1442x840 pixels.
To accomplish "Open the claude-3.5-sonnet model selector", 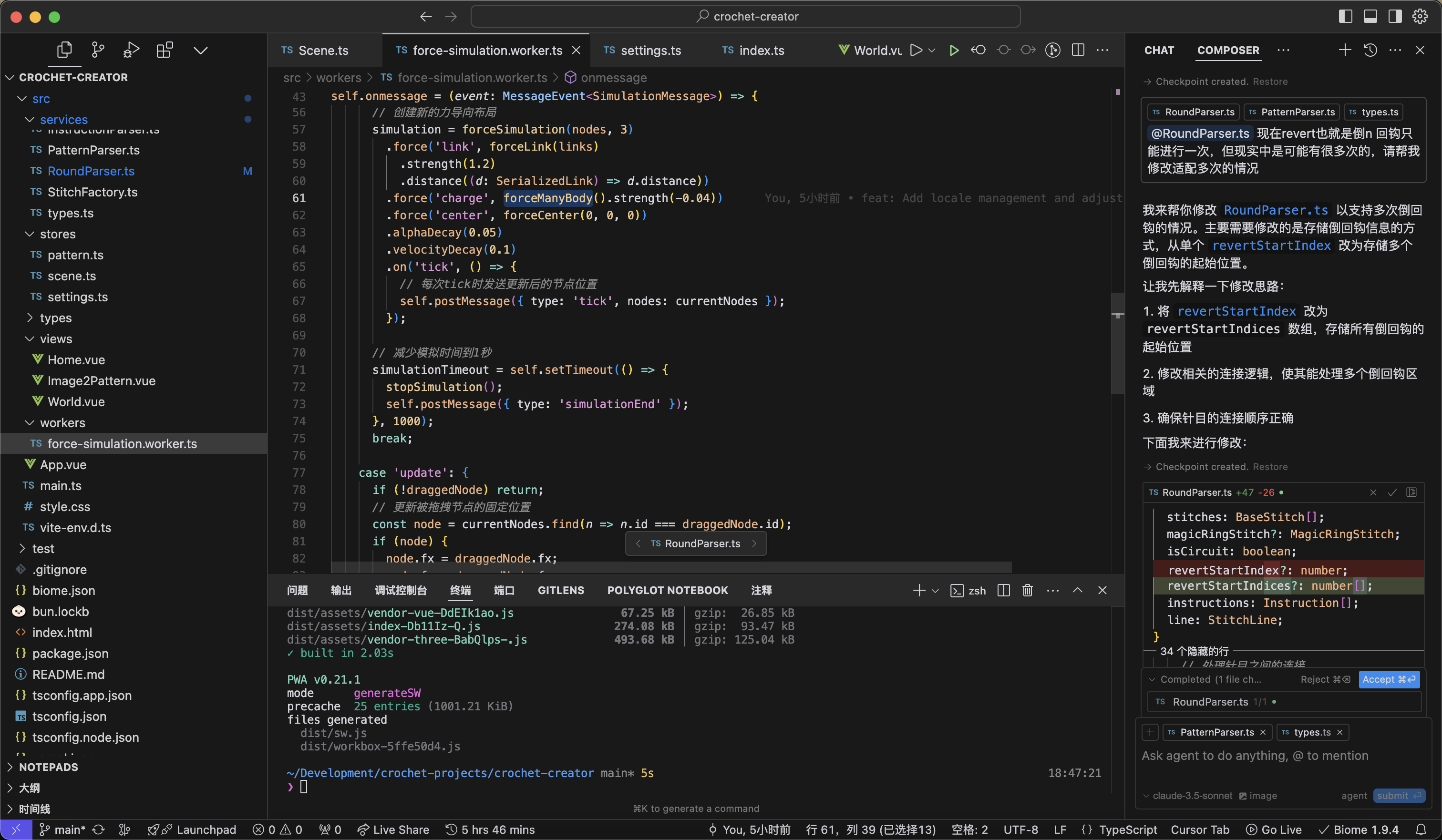I will [x=1187, y=795].
